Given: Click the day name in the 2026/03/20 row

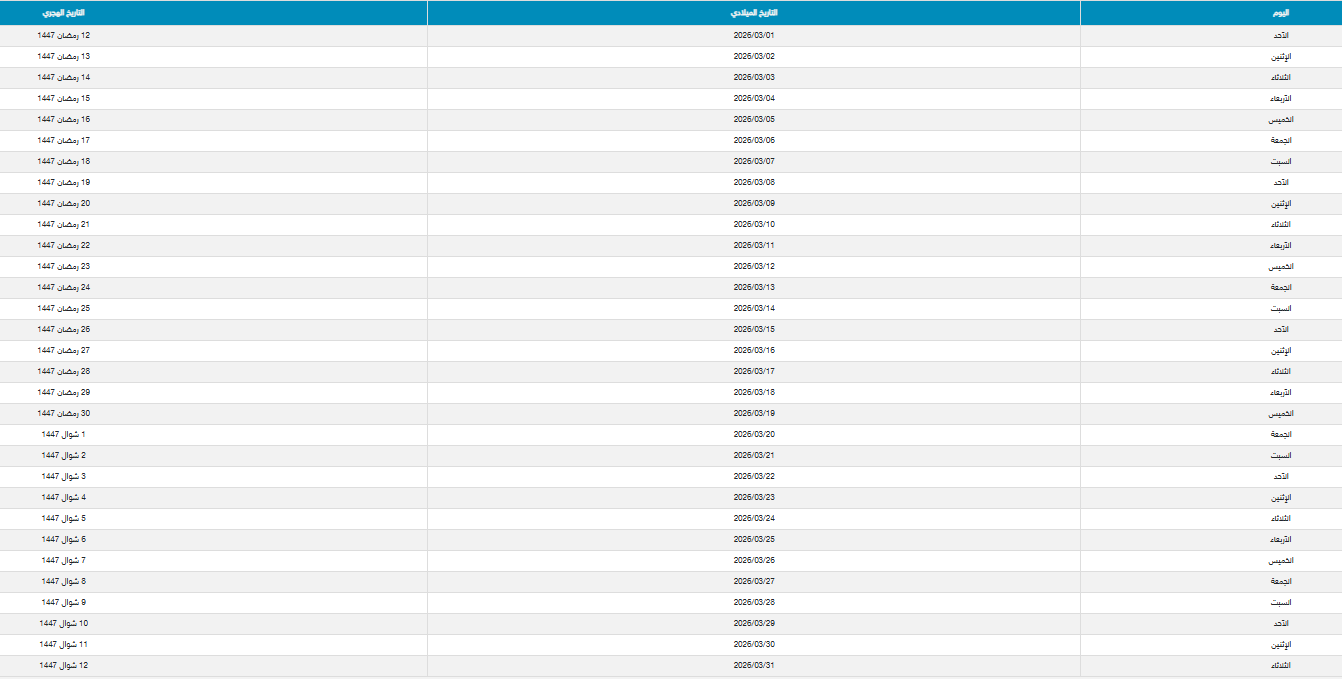Looking at the screenshot, I should 1279,434.
